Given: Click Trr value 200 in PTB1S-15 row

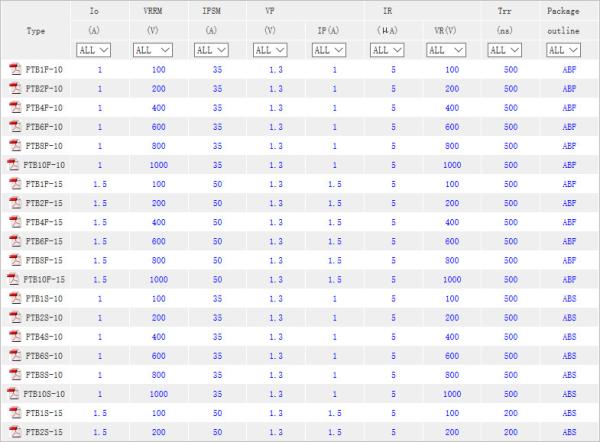Looking at the screenshot, I should pyautogui.click(x=511, y=413).
